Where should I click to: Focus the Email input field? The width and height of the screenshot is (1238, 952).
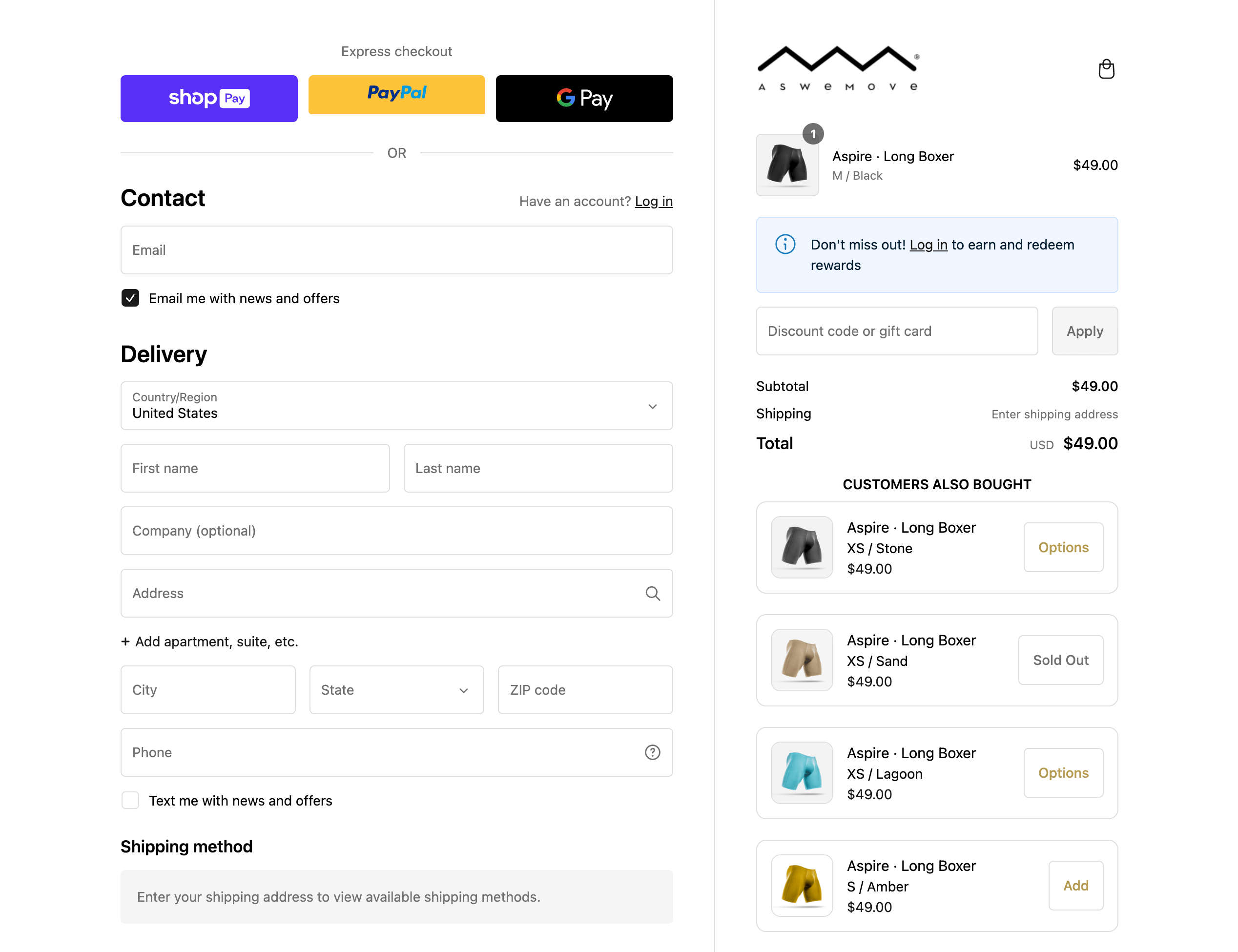click(x=396, y=250)
